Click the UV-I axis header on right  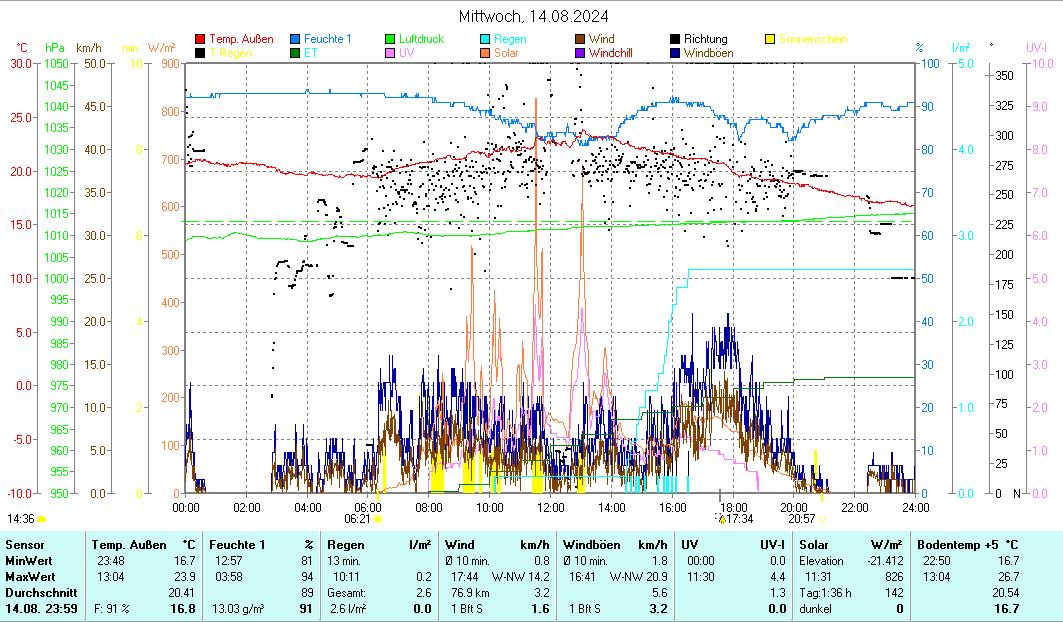click(x=1035, y=48)
